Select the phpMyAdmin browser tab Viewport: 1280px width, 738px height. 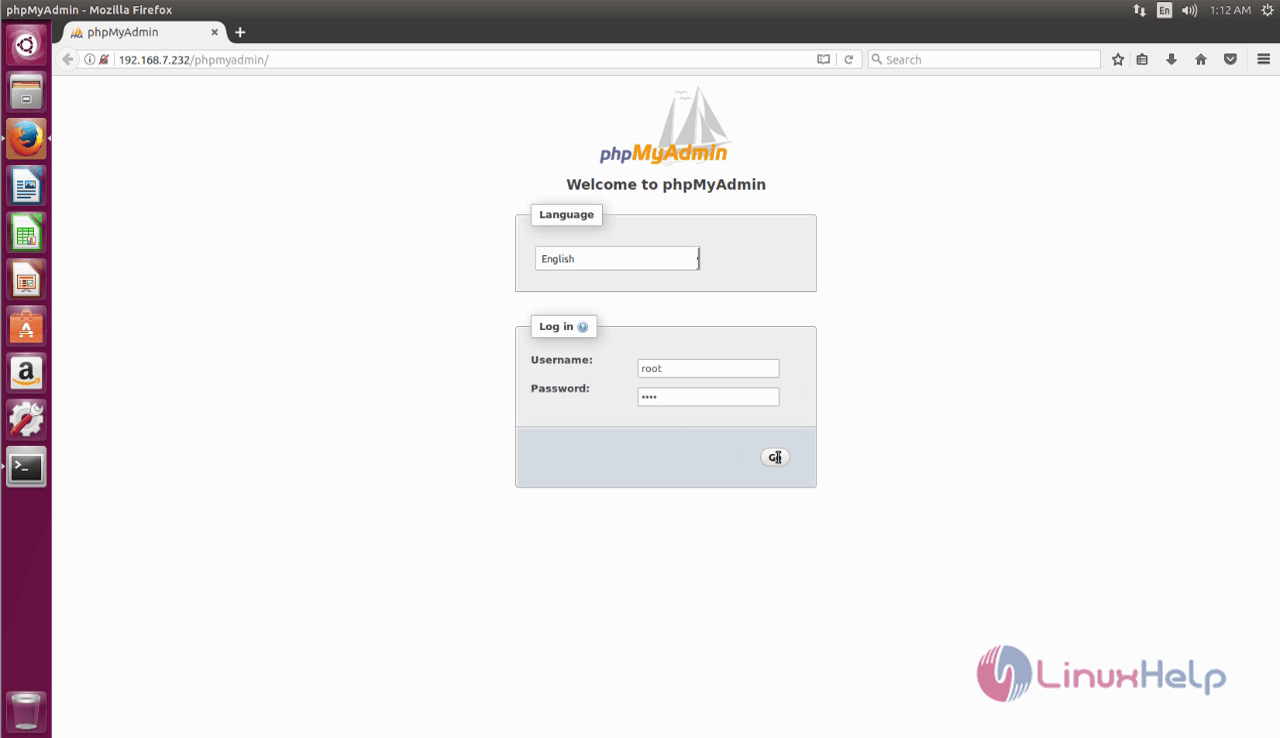pyautogui.click(x=145, y=32)
